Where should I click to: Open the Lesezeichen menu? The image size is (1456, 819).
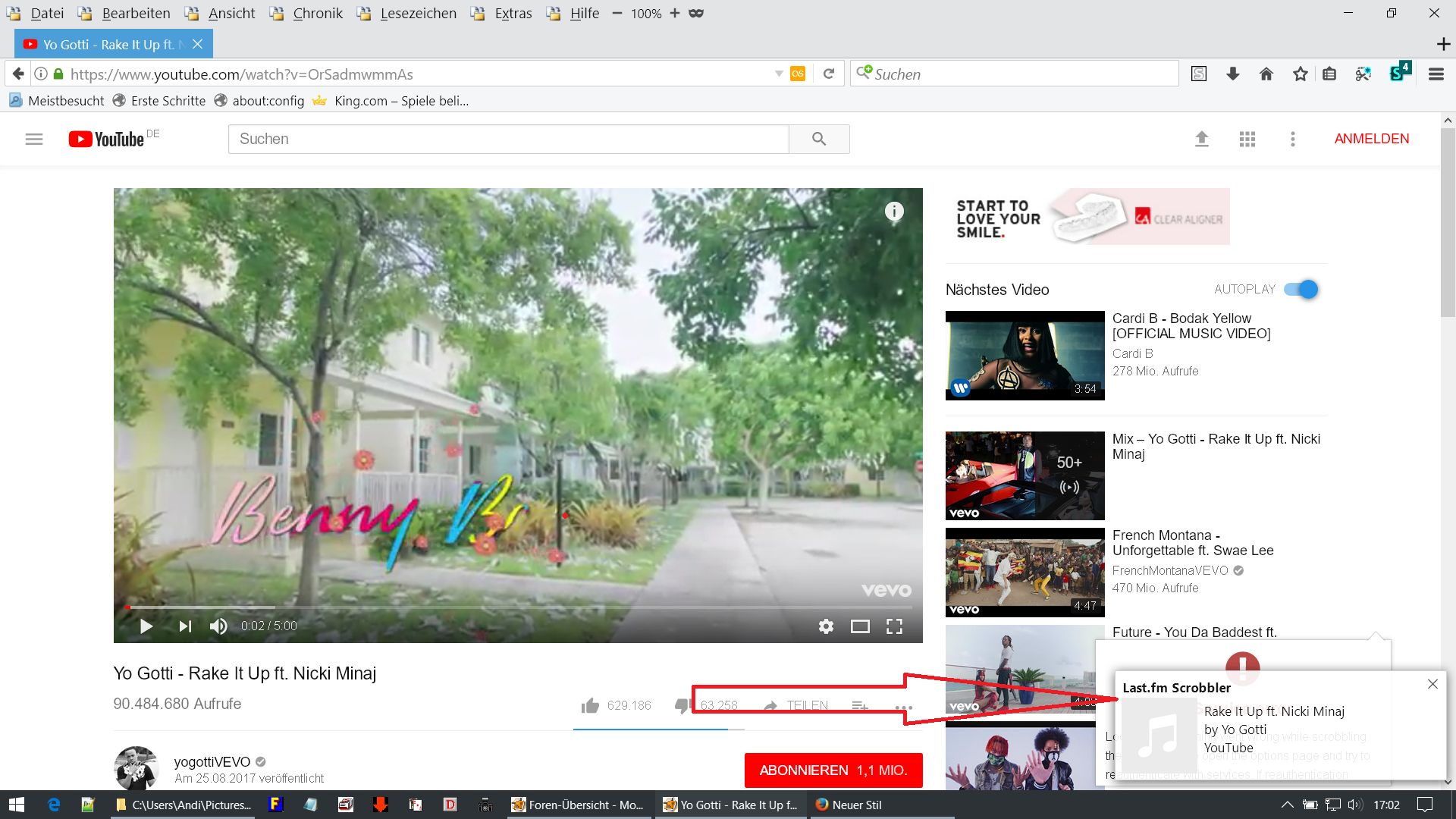coord(418,14)
